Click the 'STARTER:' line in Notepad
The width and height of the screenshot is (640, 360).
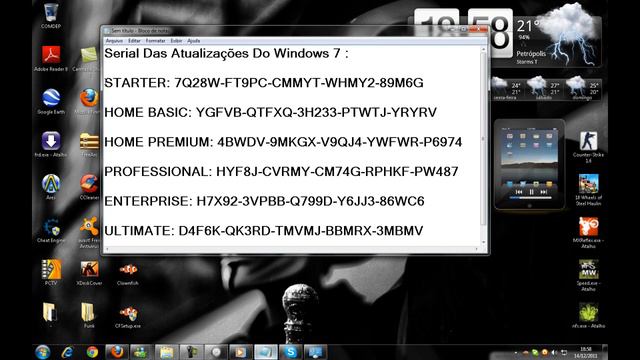click(x=264, y=83)
